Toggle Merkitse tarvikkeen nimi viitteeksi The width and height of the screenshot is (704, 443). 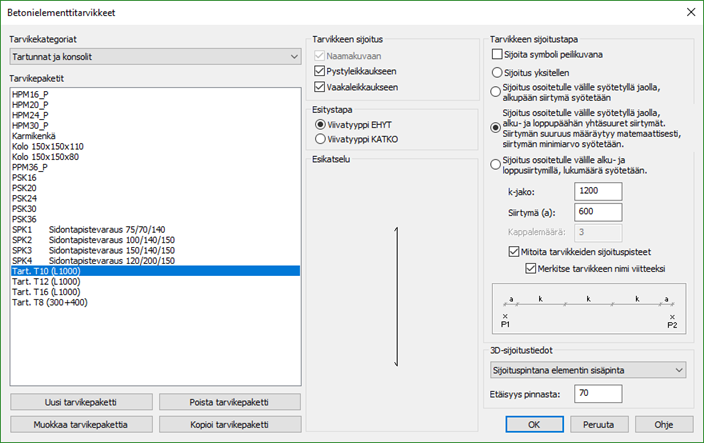(x=531, y=268)
